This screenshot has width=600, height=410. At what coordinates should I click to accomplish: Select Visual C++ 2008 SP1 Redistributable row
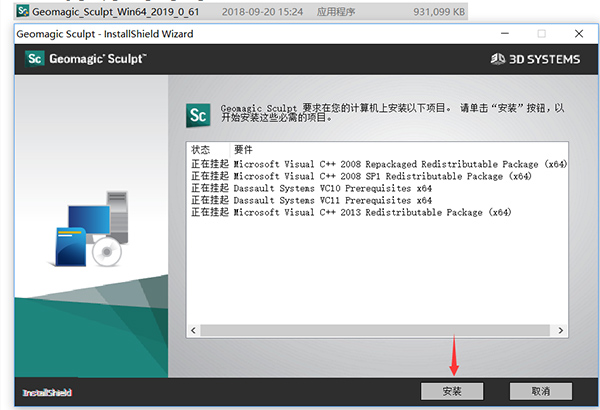point(361,176)
